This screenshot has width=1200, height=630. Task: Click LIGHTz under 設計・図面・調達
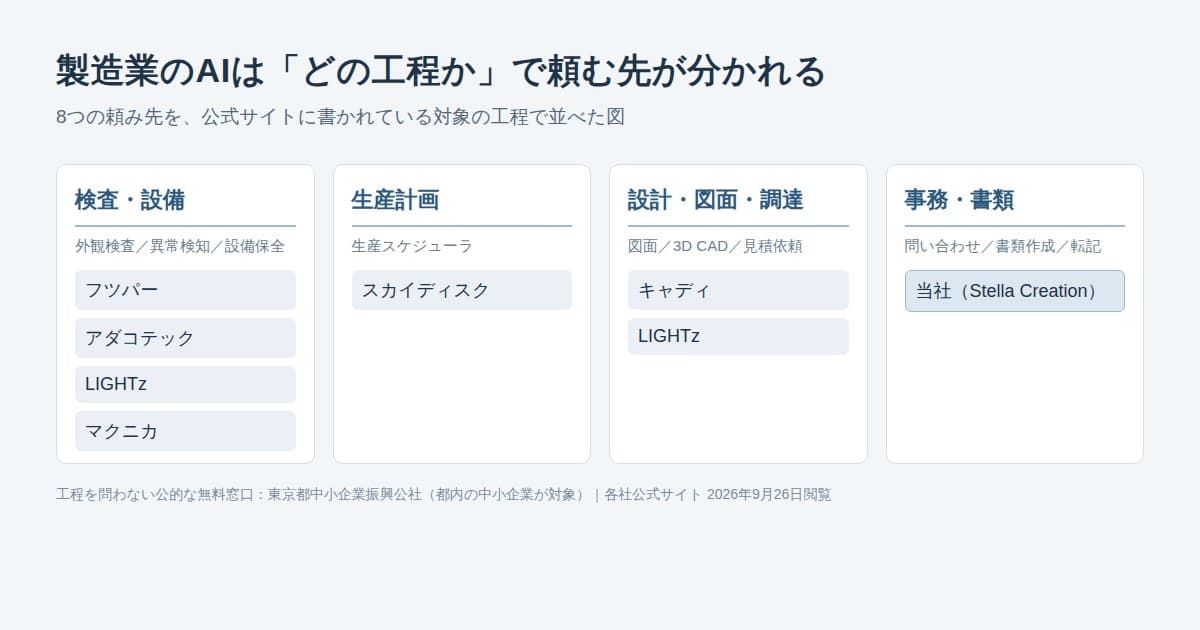738,336
